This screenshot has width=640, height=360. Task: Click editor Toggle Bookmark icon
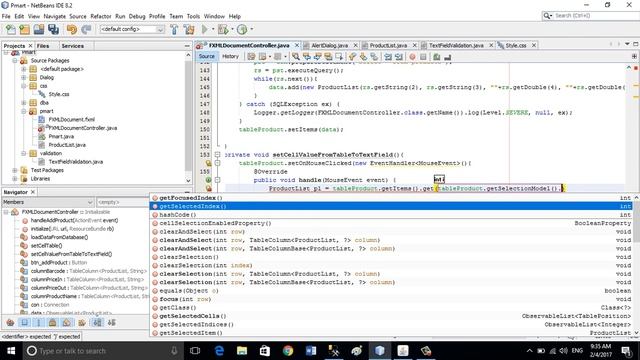coord(374,56)
